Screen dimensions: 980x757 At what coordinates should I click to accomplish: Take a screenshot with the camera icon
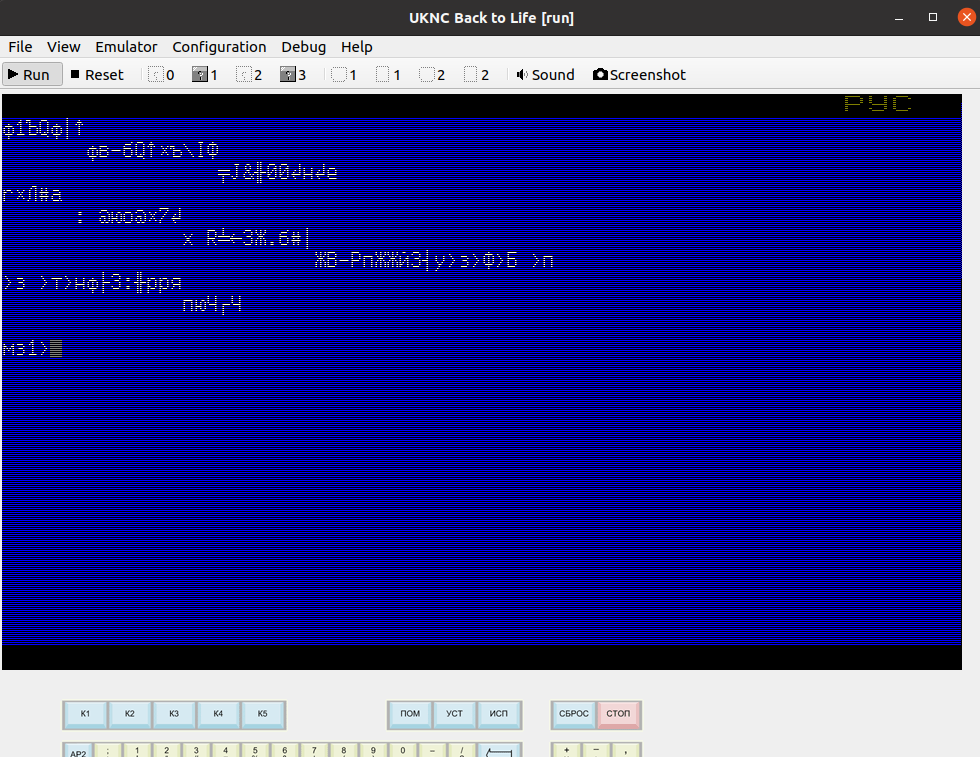[x=639, y=75]
